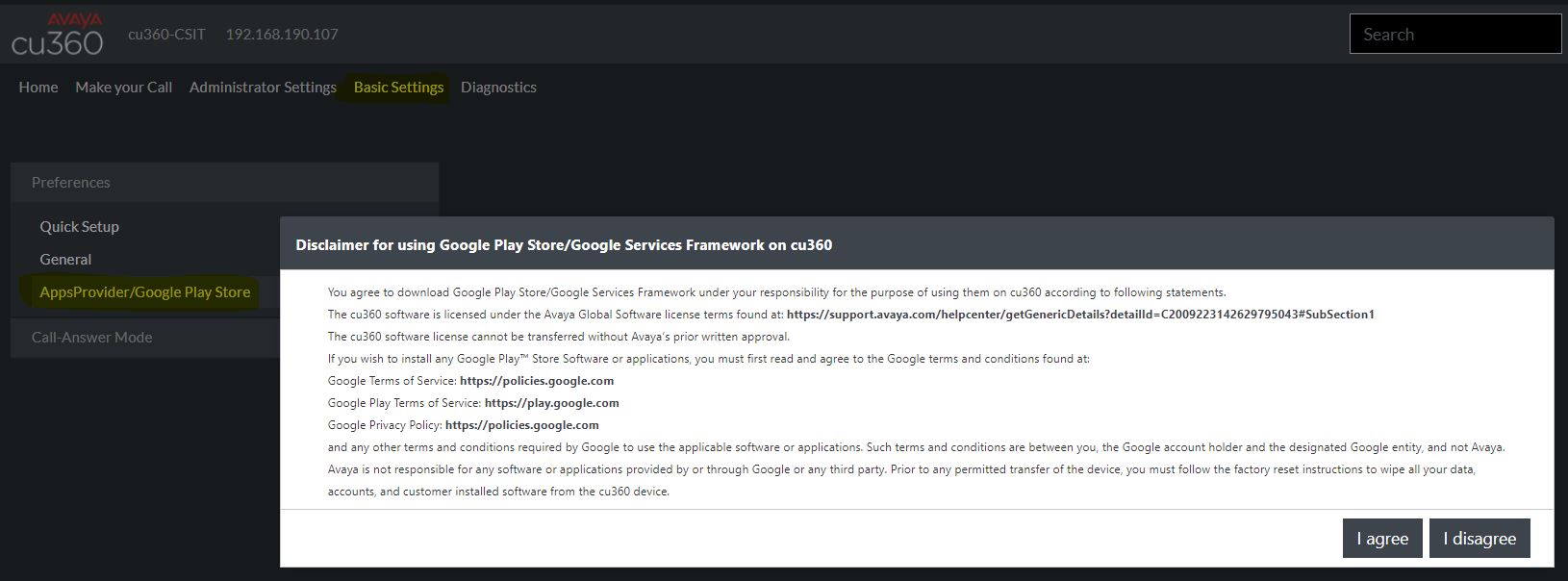Open the Diagnostics tab
This screenshot has width=1568, height=581.
pos(498,87)
